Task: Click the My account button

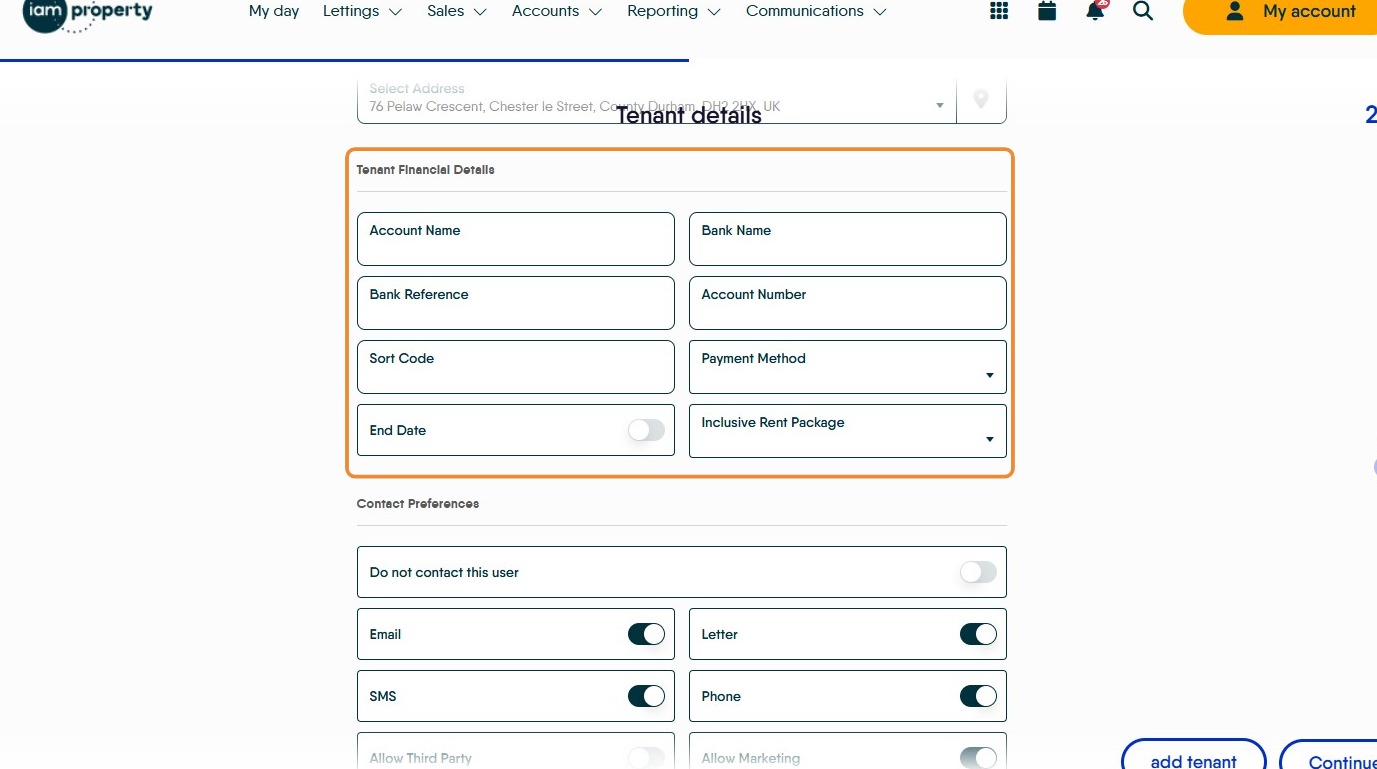Action: [x=1290, y=12]
